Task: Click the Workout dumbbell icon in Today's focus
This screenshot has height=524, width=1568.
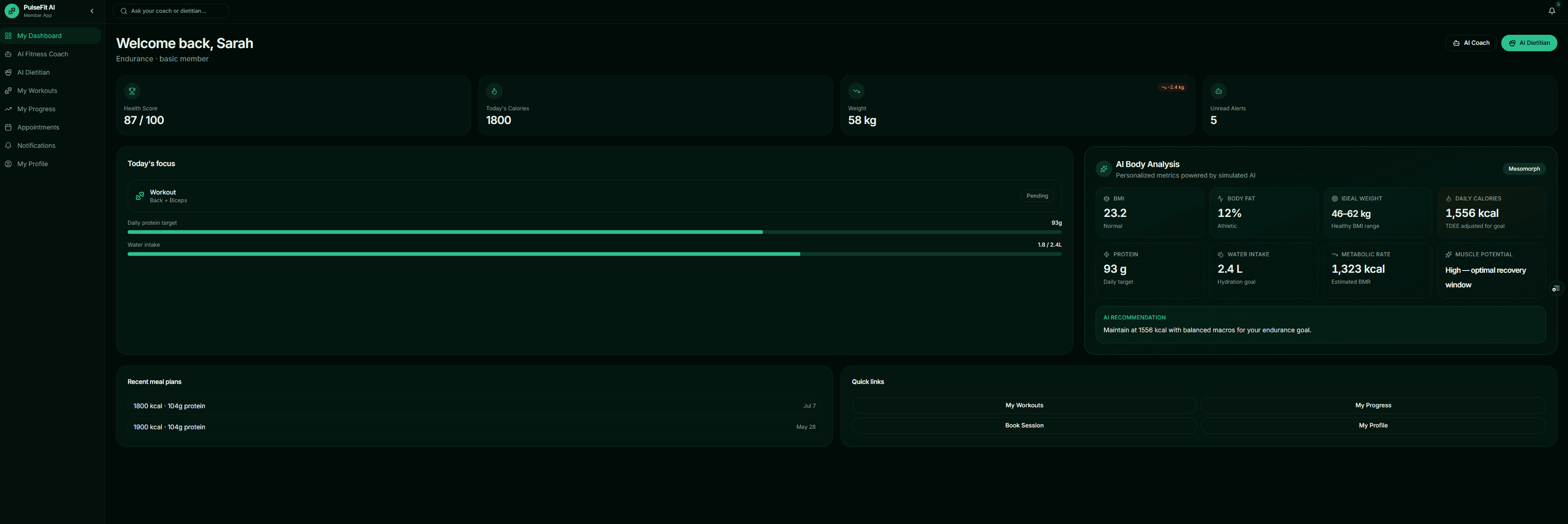Action: point(140,196)
